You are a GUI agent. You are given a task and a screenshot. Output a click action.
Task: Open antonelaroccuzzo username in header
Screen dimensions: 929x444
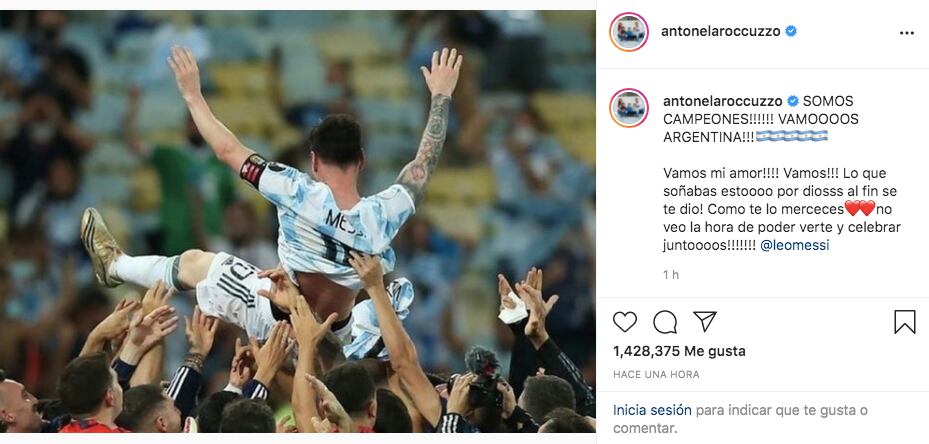pos(720,31)
